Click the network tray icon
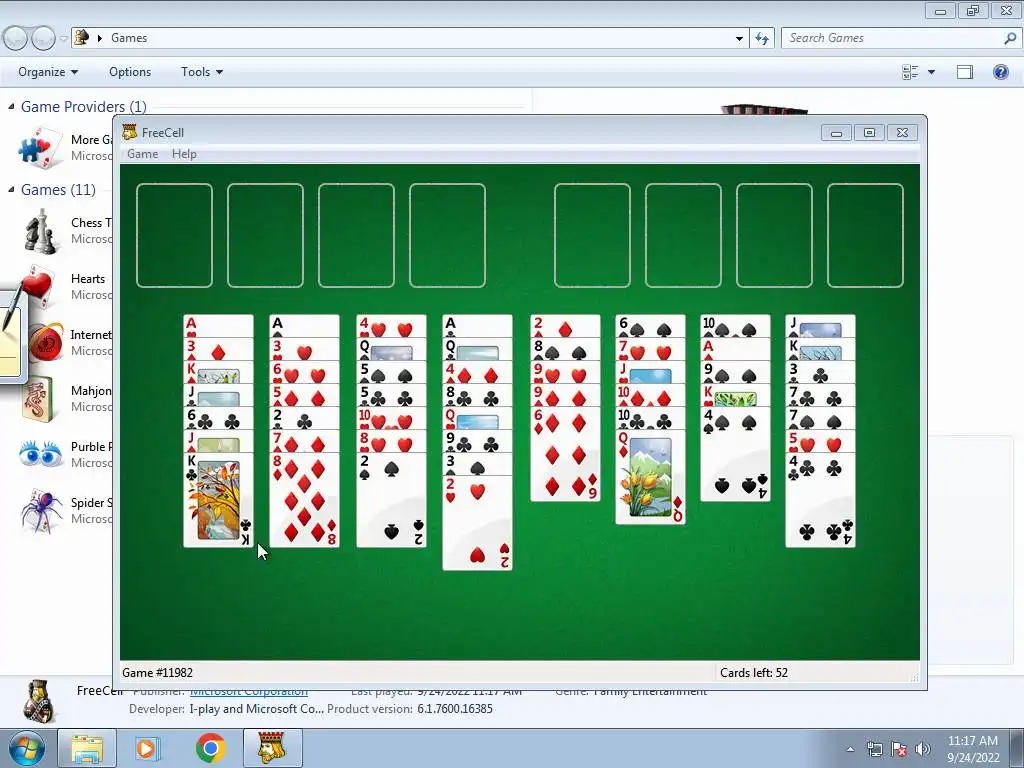The image size is (1024, 768). 874,749
